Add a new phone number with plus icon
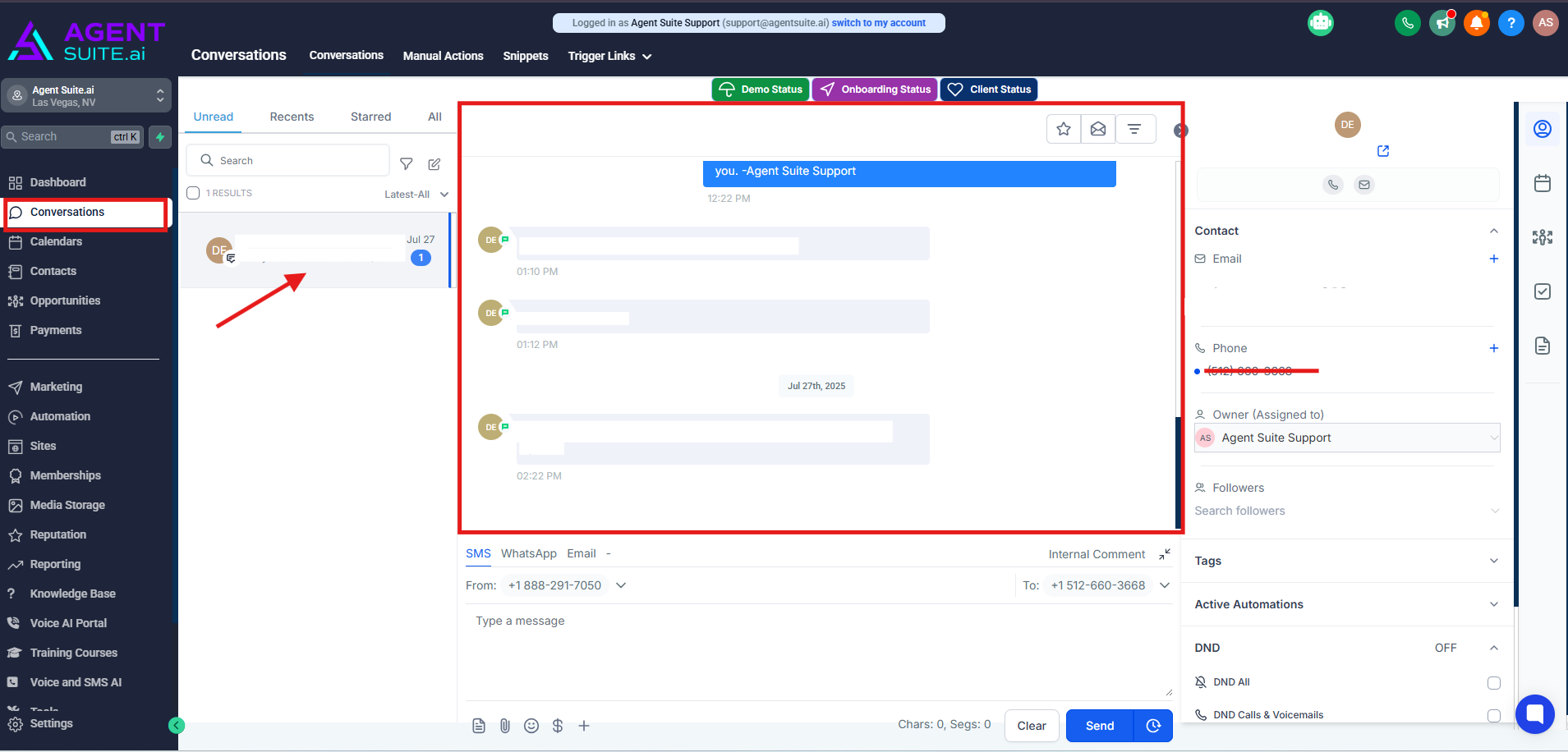 point(1494,348)
